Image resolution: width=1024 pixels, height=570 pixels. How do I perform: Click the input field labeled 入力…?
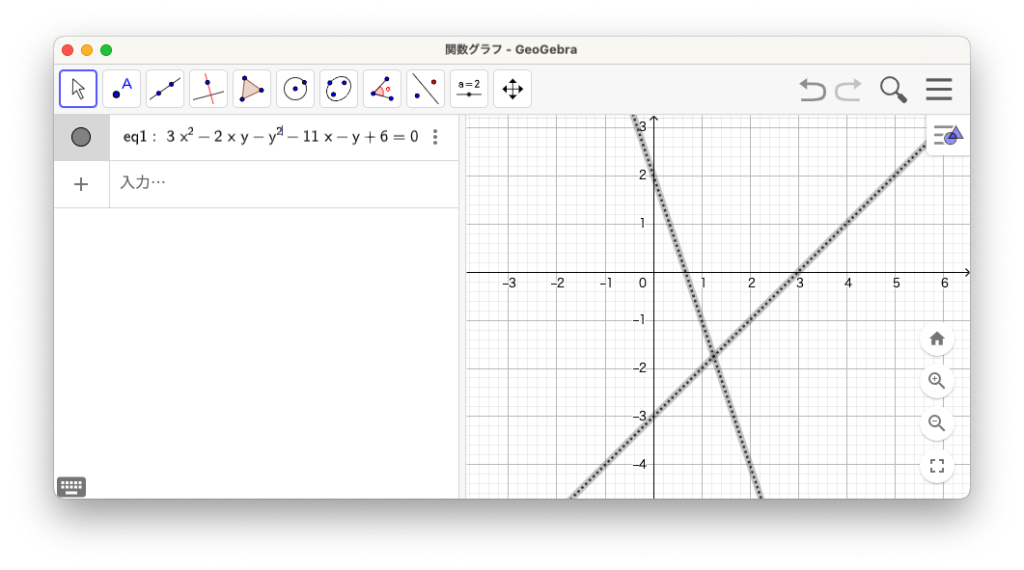pos(280,184)
